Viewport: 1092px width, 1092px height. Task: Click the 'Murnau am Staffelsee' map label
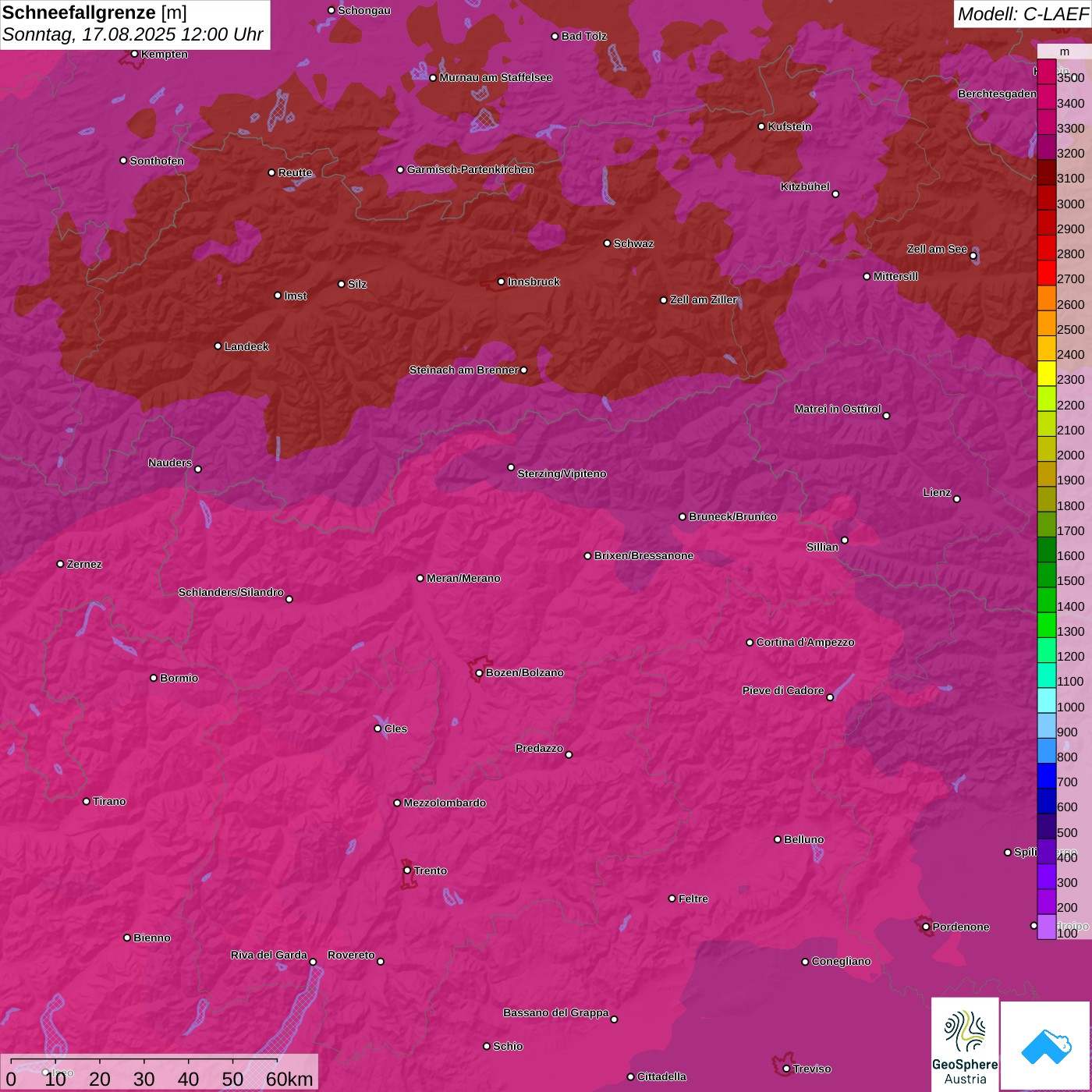(496, 77)
